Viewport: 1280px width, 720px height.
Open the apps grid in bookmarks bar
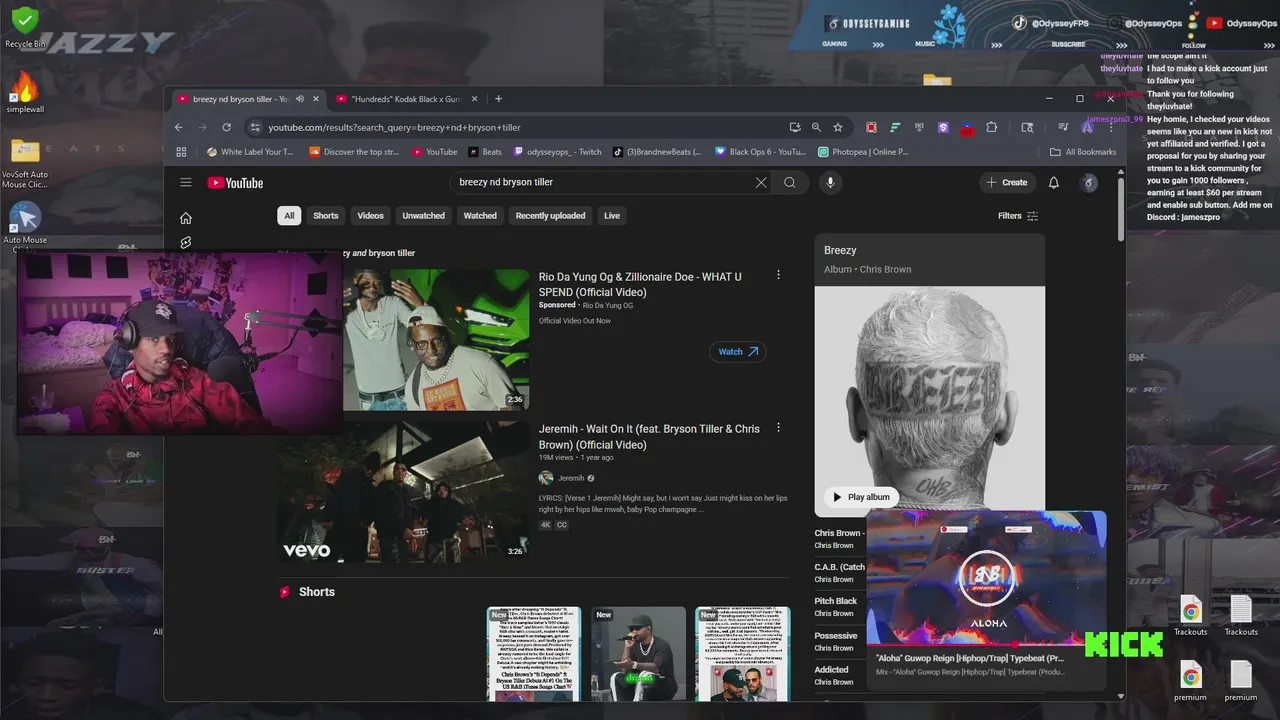[181, 152]
